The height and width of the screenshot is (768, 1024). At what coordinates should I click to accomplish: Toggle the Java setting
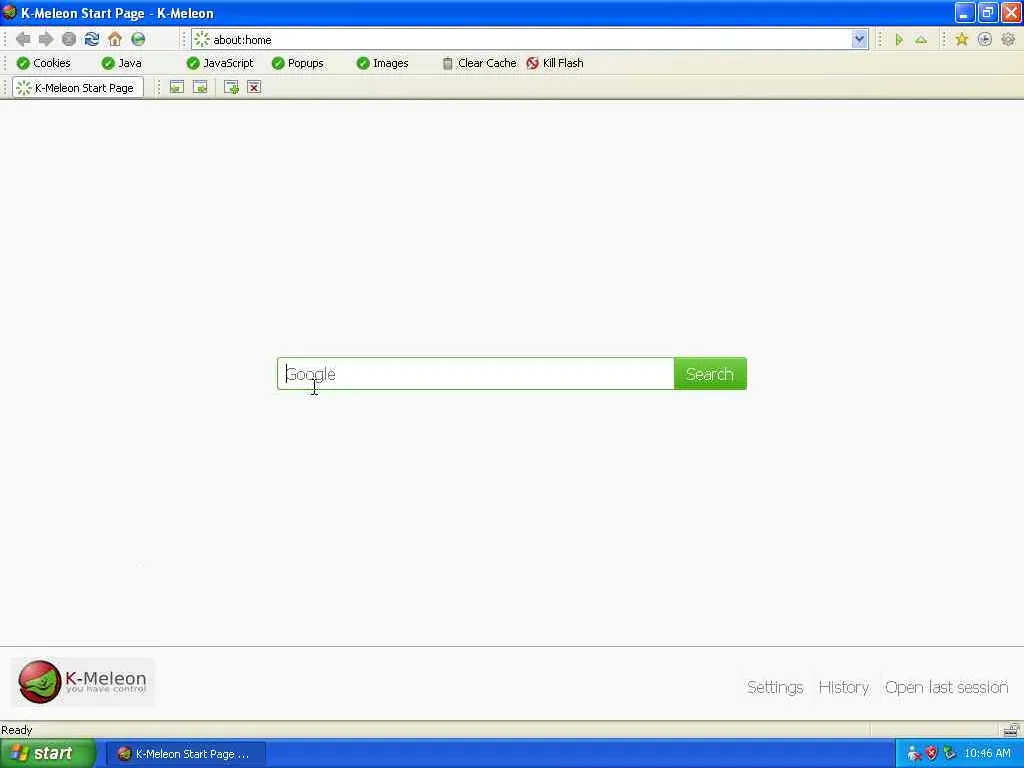[x=121, y=63]
